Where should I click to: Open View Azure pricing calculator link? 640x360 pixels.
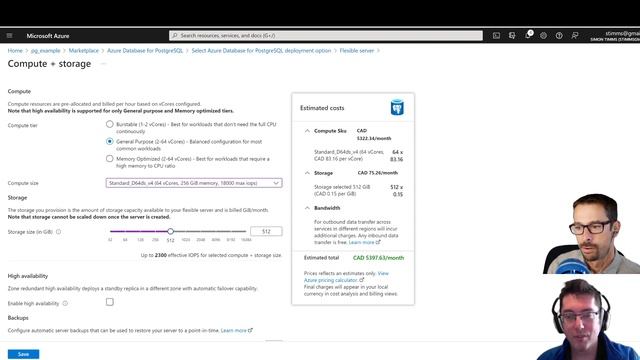pos(346,277)
